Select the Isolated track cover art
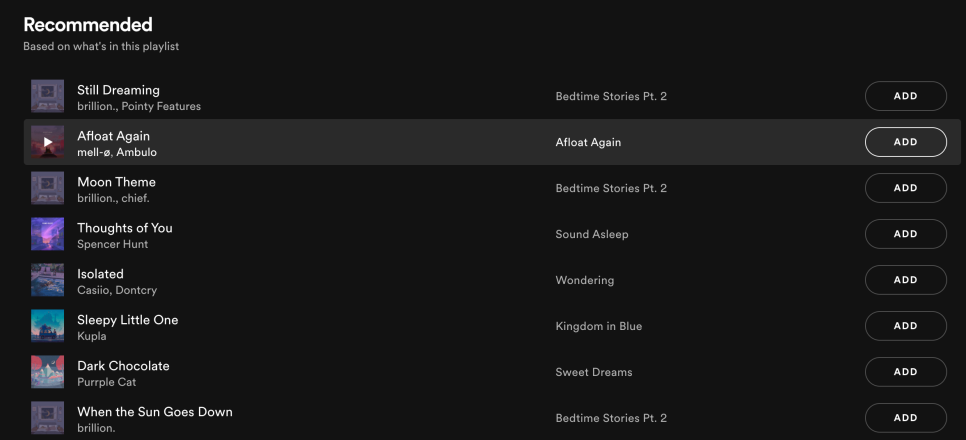Viewport: 966px width, 440px height. click(x=47, y=280)
